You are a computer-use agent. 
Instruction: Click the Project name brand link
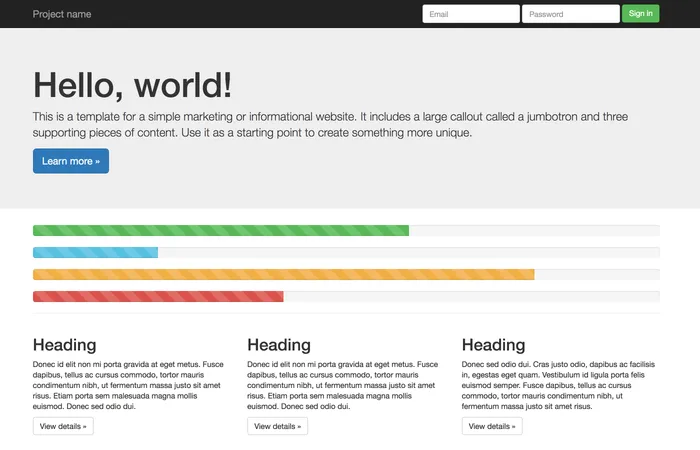pyautogui.click(x=62, y=14)
